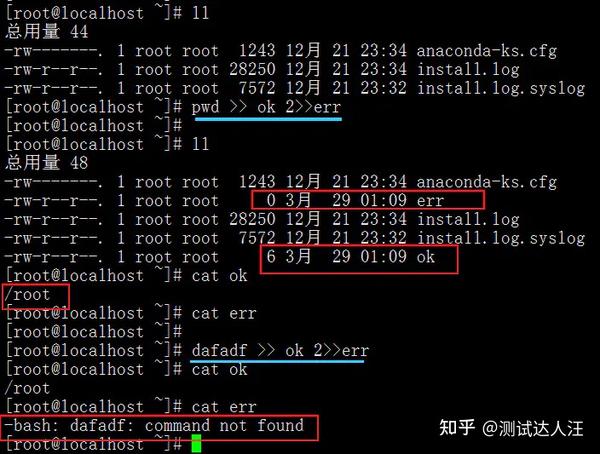Click the second '/root' output line
This screenshot has width=600, height=454.
pos(27,388)
